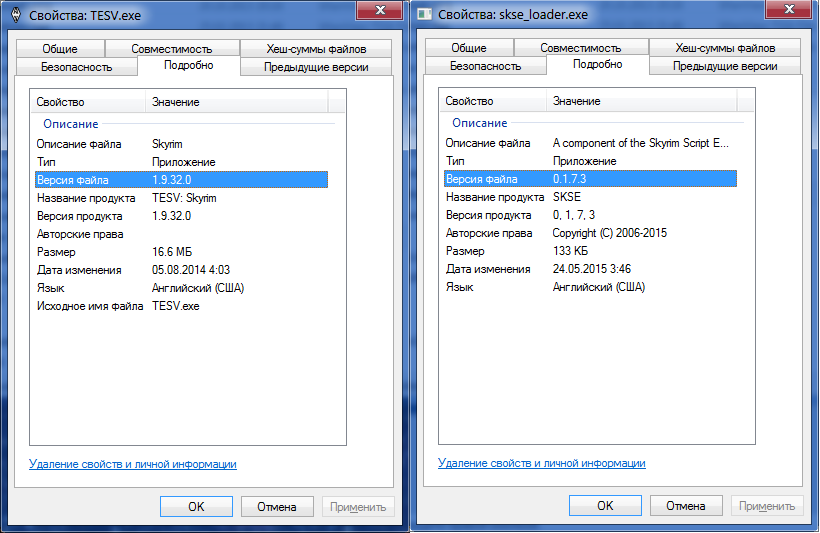Select Описание файла row in skse_loader.exe list
The height and width of the screenshot is (533, 820).
tap(590, 143)
